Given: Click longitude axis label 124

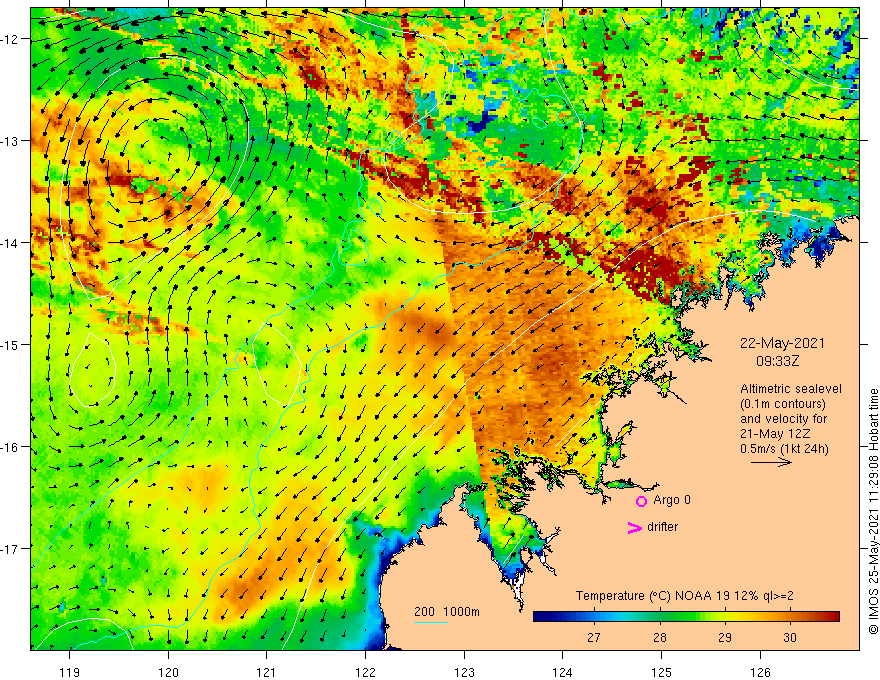Looking at the screenshot, I should click(x=562, y=672).
